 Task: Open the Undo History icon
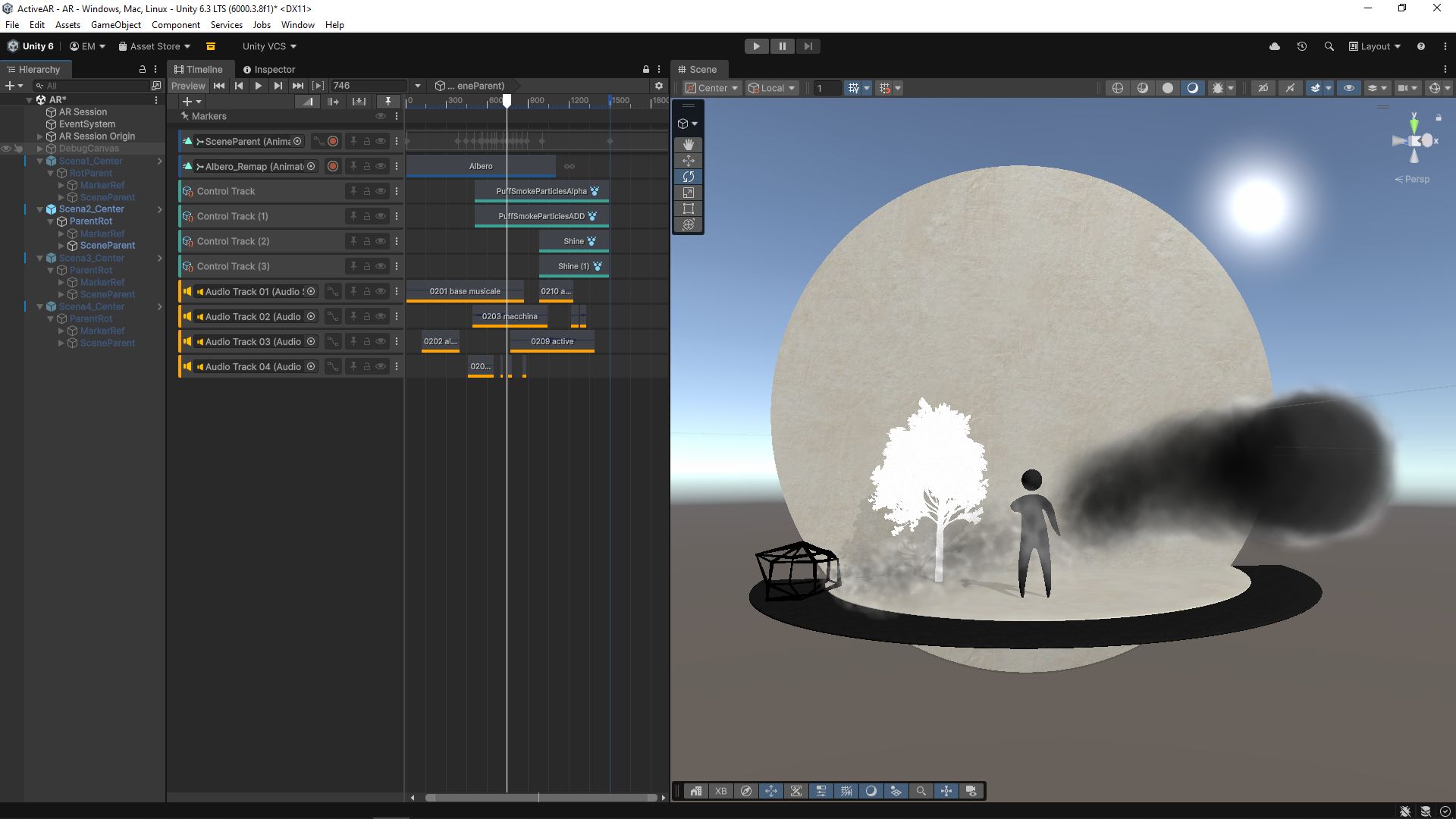[x=1301, y=46]
